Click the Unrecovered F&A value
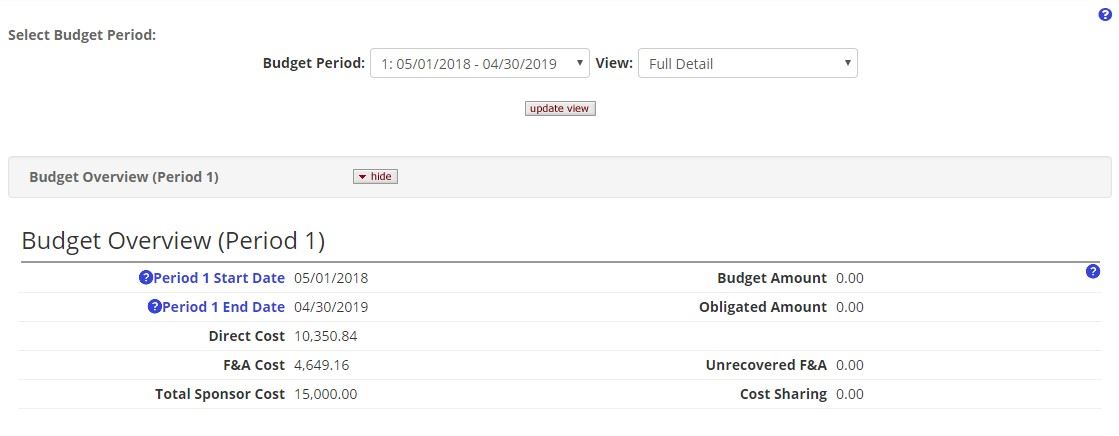This screenshot has width=1119, height=436. click(x=849, y=365)
